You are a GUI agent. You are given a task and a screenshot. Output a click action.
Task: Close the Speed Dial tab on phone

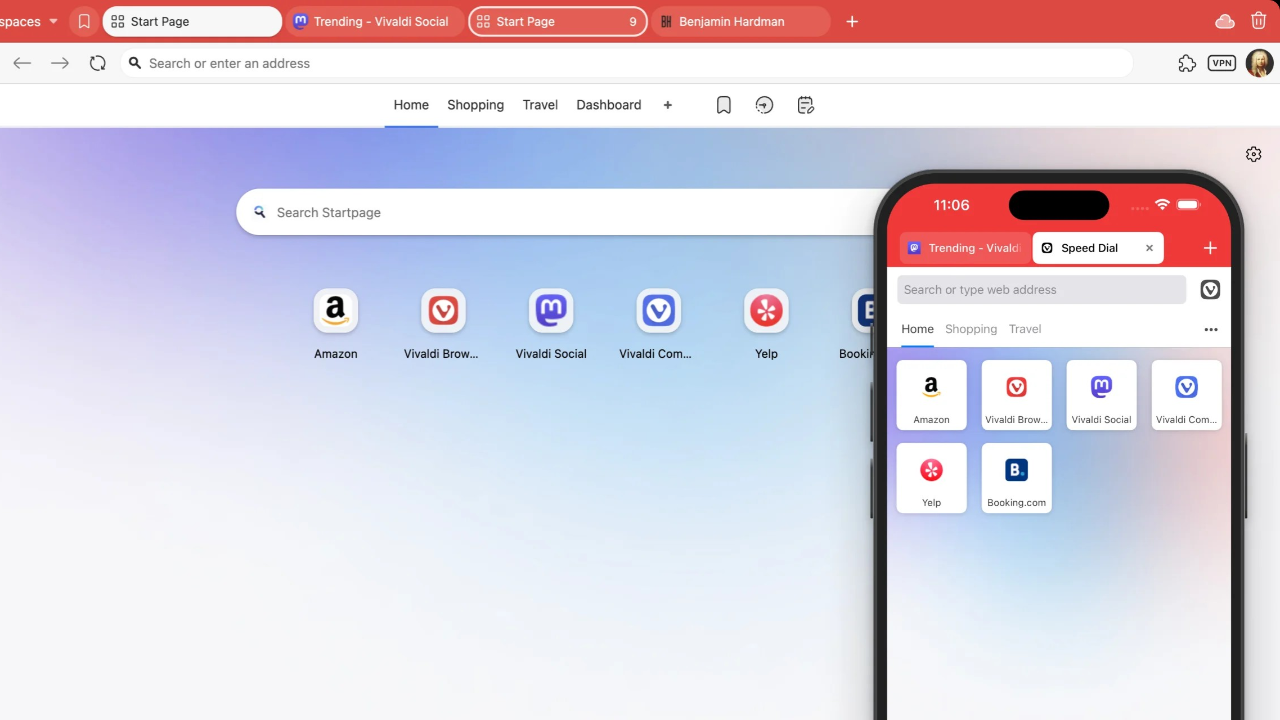pos(1149,248)
